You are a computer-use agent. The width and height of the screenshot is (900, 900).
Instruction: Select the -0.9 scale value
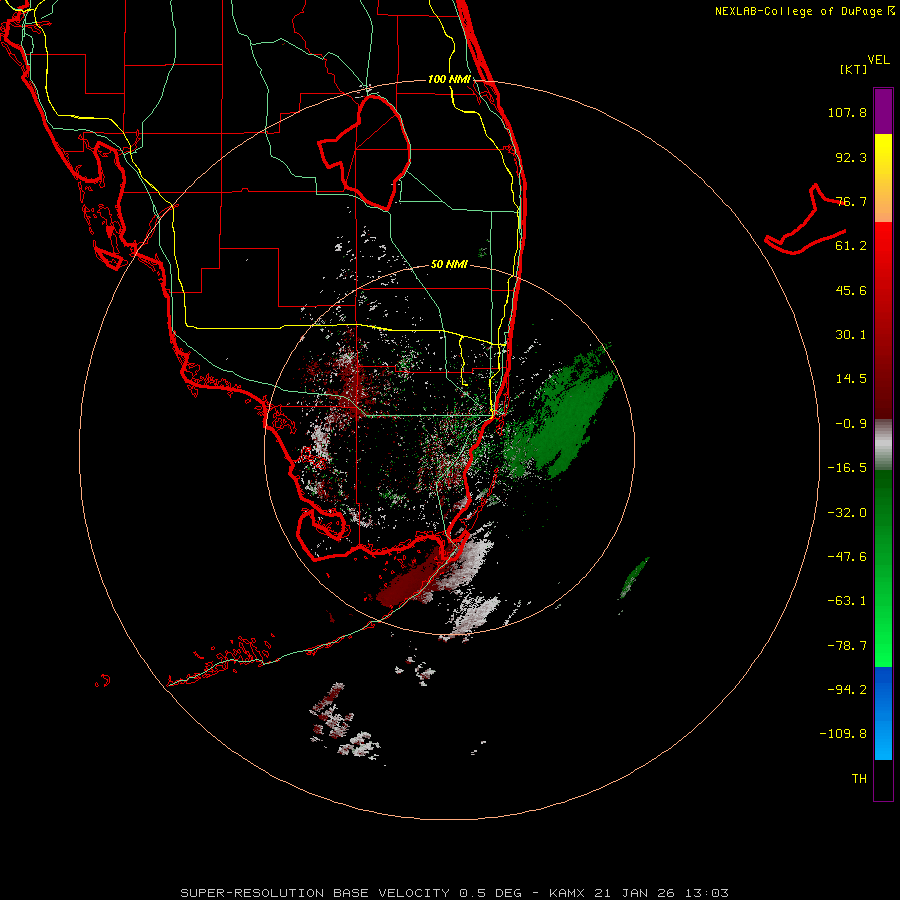point(851,424)
